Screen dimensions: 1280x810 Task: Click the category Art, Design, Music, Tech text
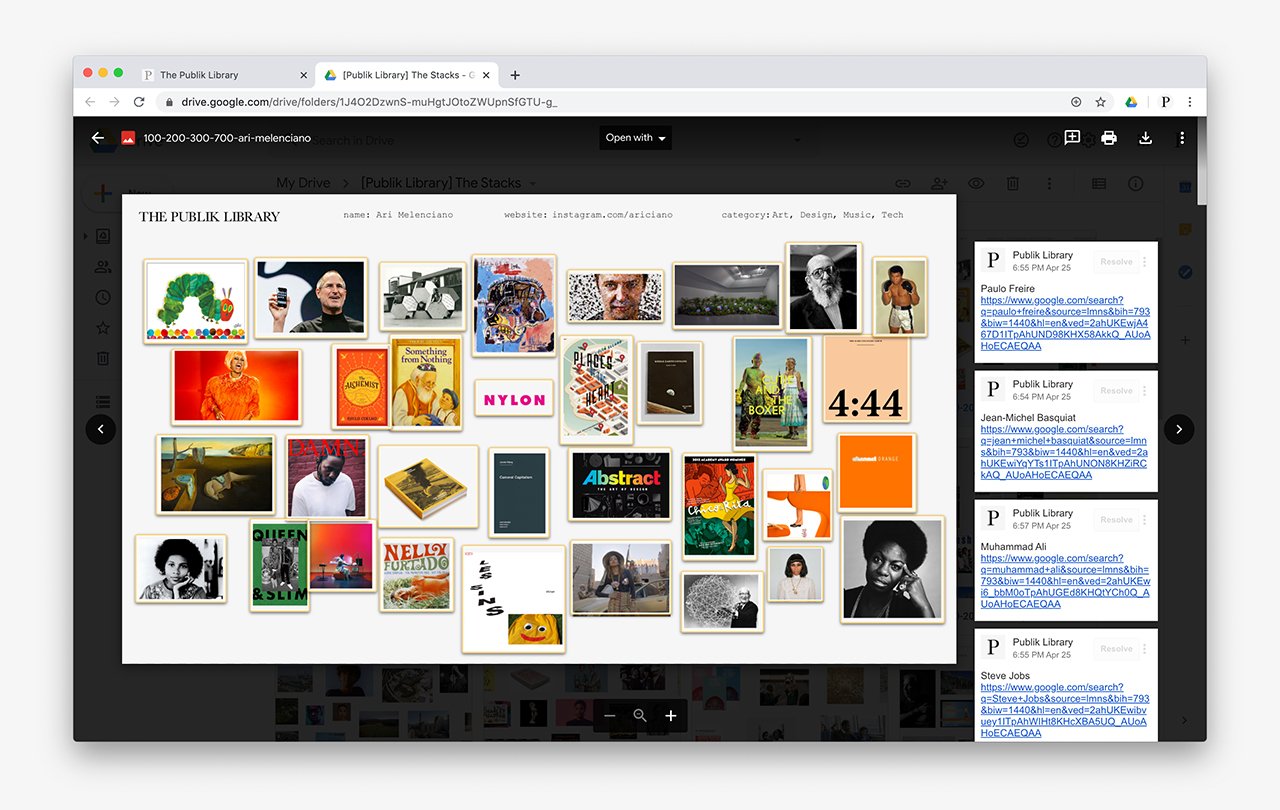tap(812, 215)
